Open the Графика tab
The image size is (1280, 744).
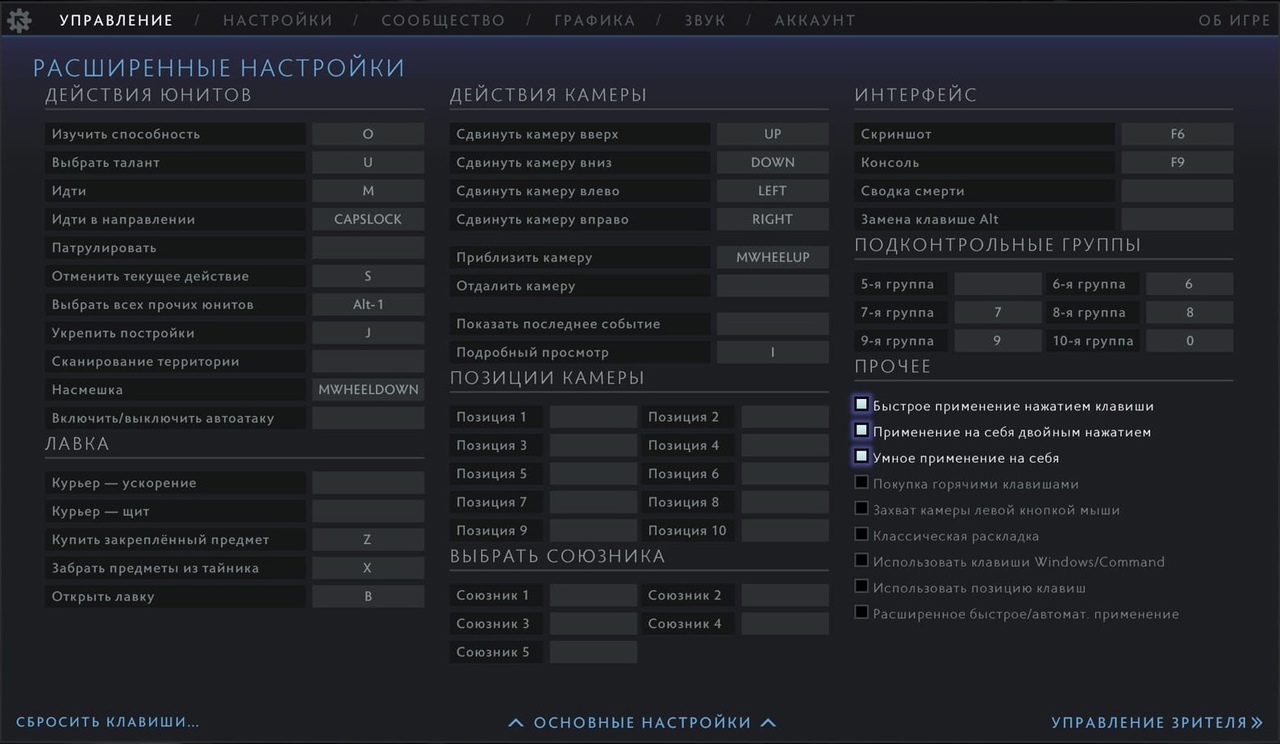tap(594, 20)
